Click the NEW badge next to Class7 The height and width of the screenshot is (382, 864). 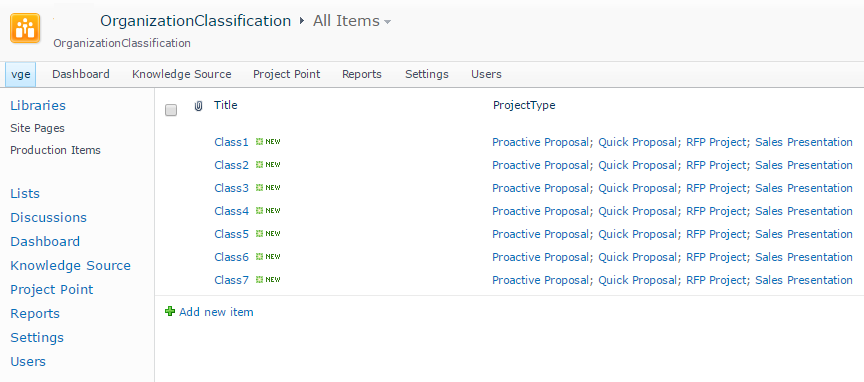268,279
